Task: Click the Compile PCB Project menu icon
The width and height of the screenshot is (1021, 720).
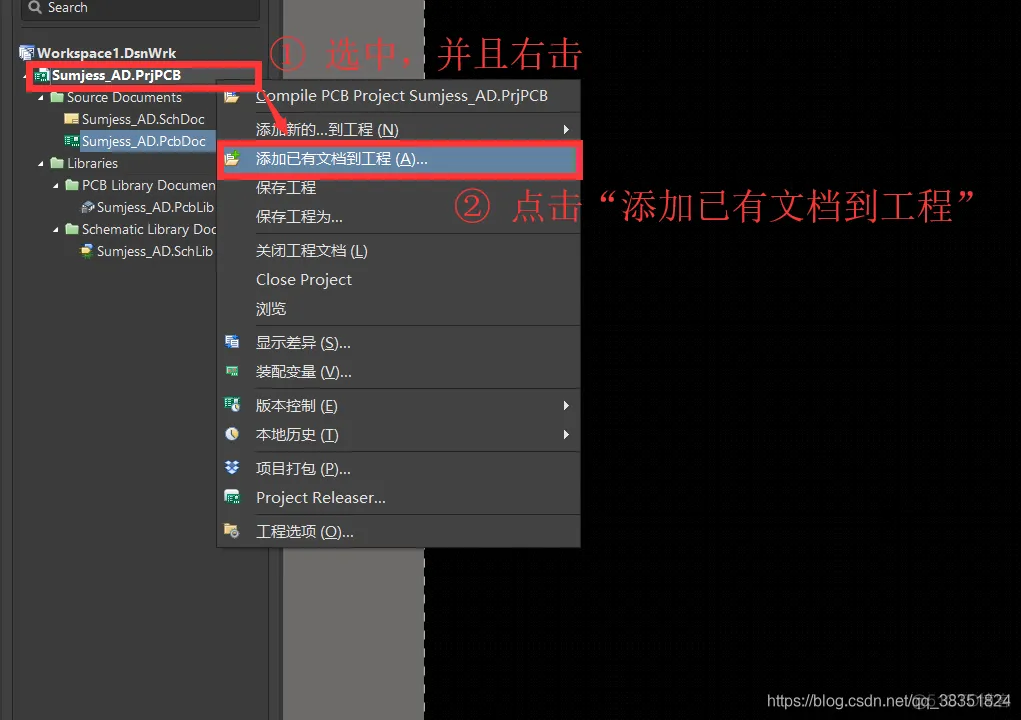Action: click(x=232, y=96)
